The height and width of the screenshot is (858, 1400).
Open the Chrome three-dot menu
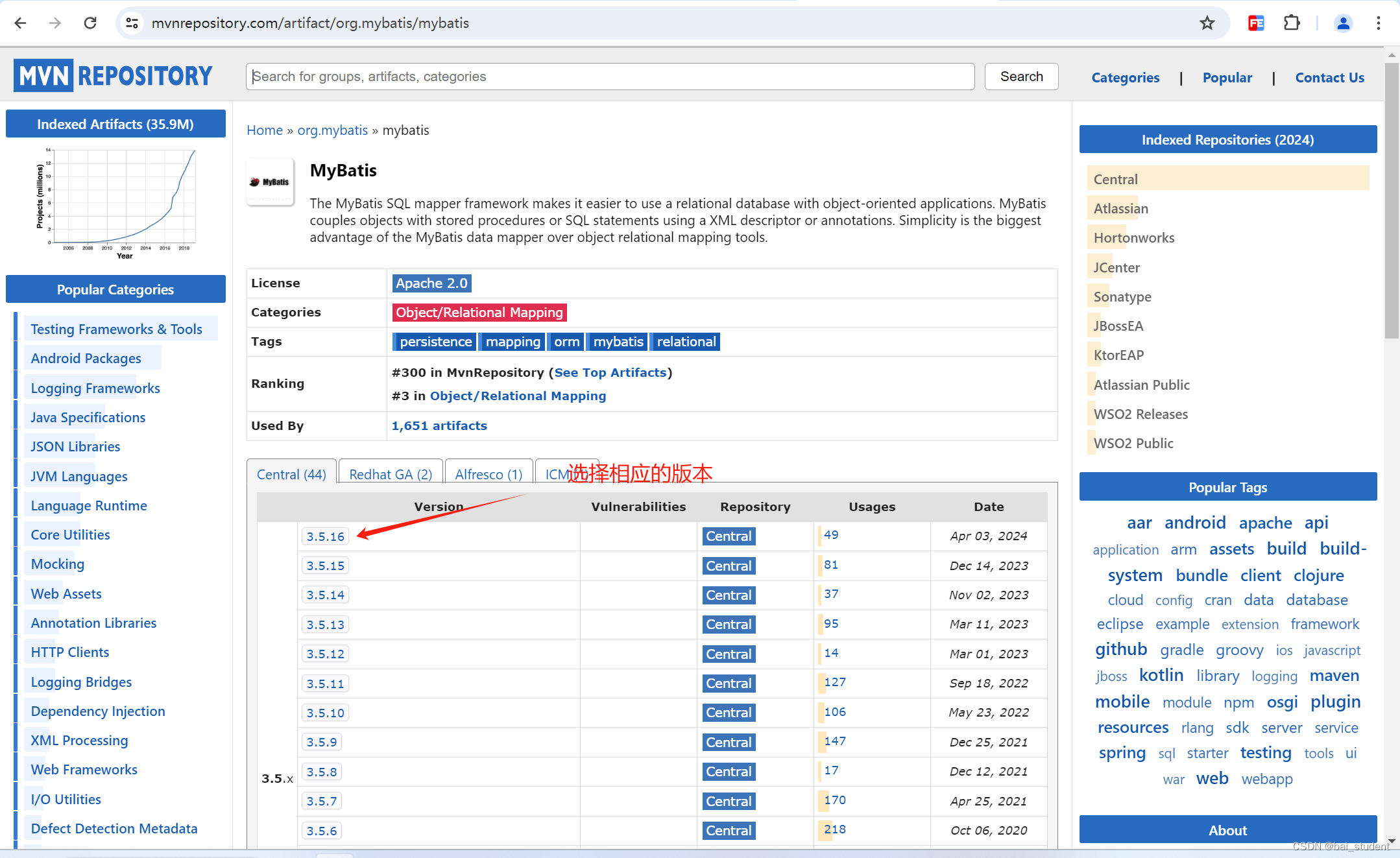pyautogui.click(x=1378, y=23)
